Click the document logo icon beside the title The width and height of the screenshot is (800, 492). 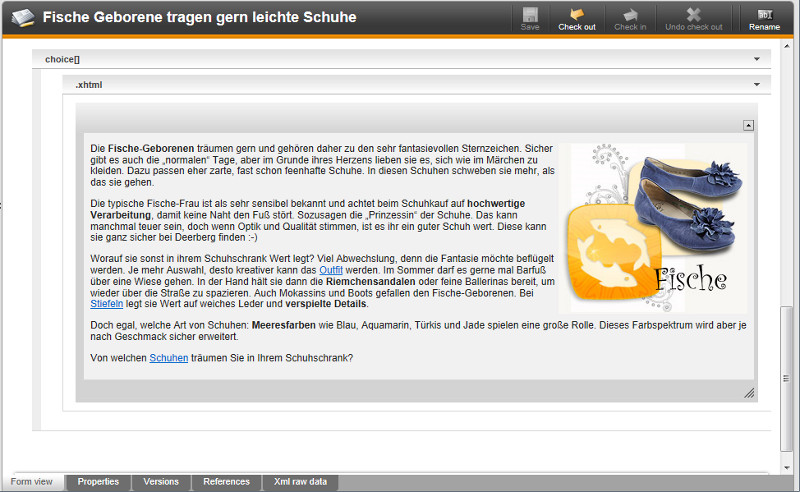point(22,17)
